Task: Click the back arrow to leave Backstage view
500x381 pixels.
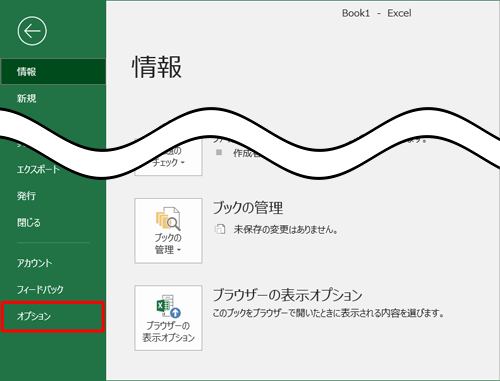Action: point(32,31)
